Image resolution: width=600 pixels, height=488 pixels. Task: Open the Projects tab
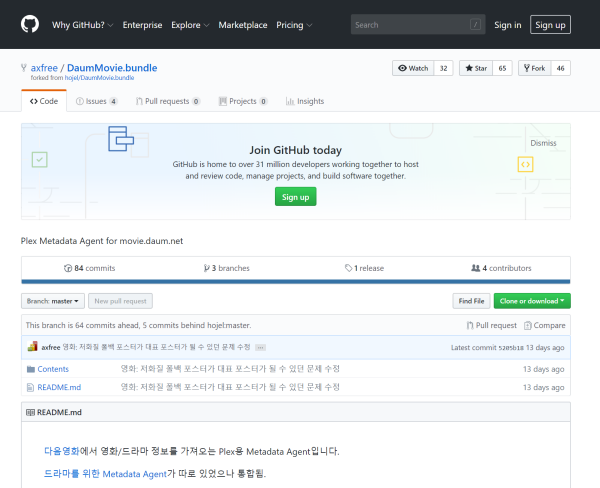(x=243, y=101)
